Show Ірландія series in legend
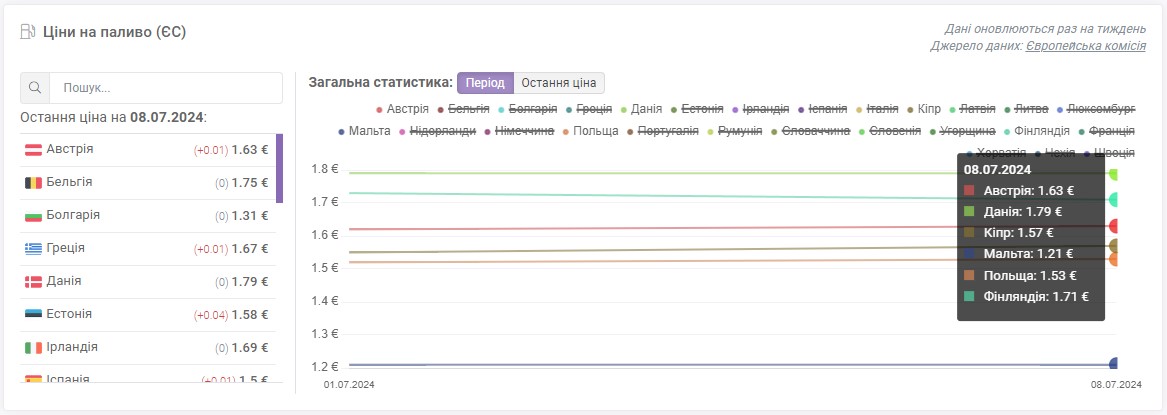The height and width of the screenshot is (415, 1167). click(761, 109)
